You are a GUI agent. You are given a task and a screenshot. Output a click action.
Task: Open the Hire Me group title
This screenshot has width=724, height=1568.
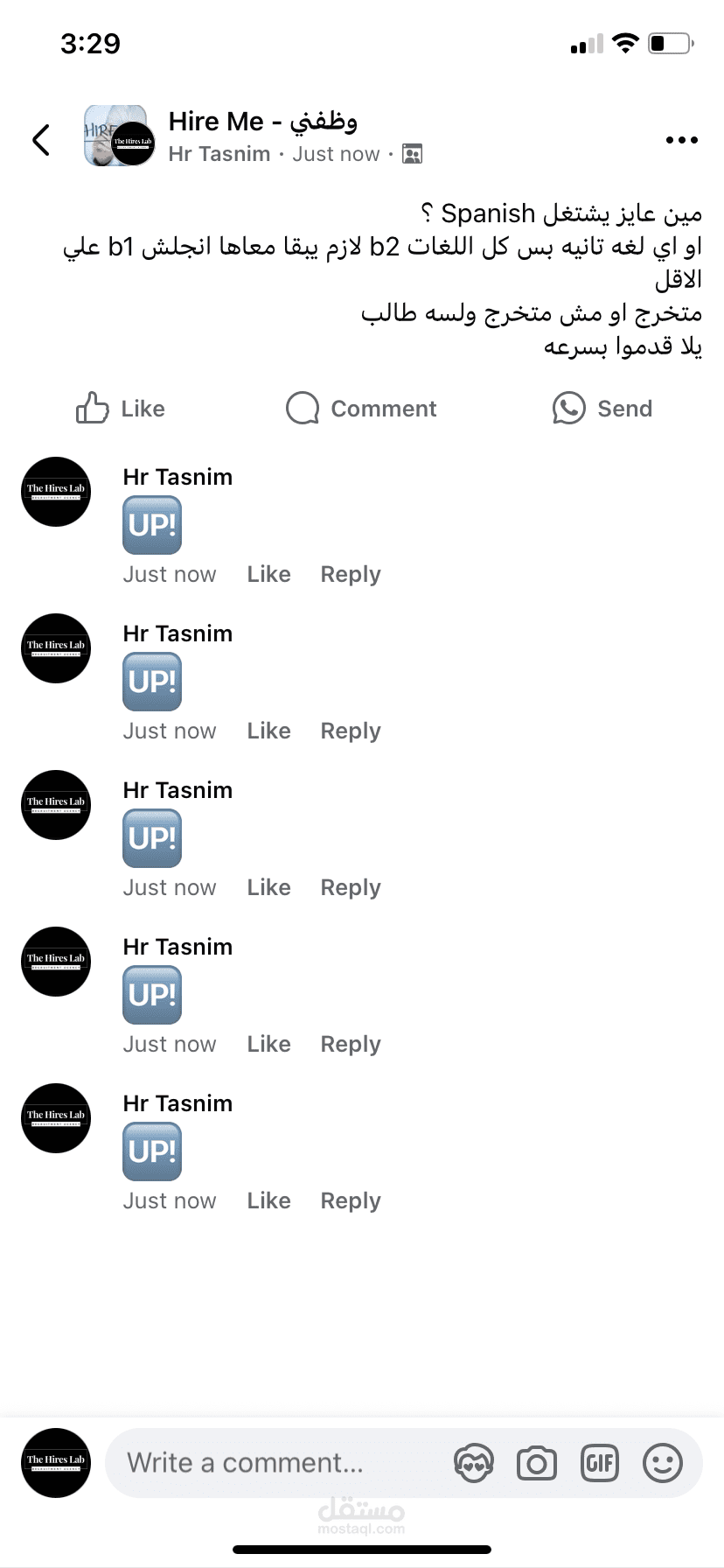pos(263,122)
